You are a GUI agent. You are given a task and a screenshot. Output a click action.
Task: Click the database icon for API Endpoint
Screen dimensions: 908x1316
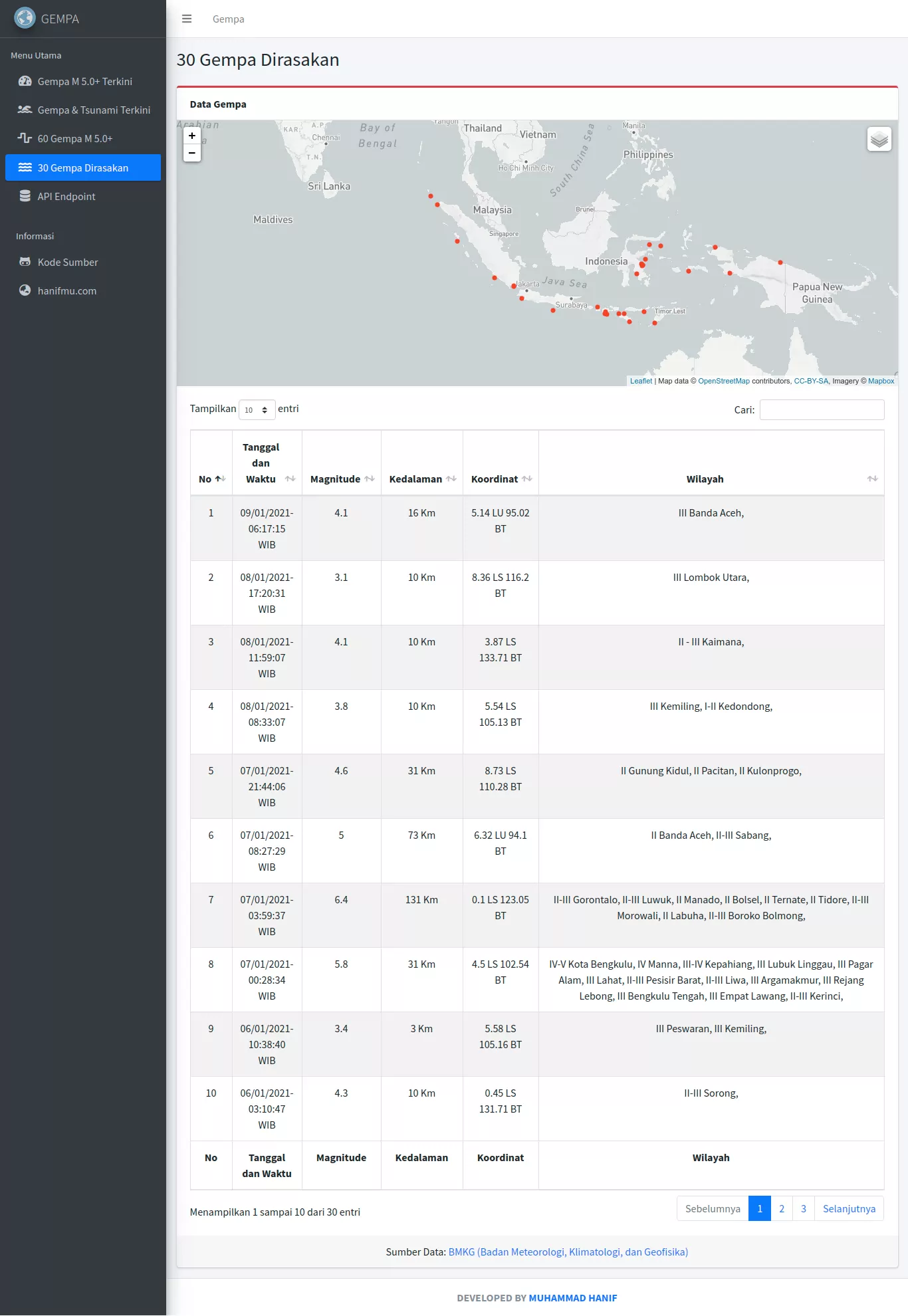click(x=25, y=196)
